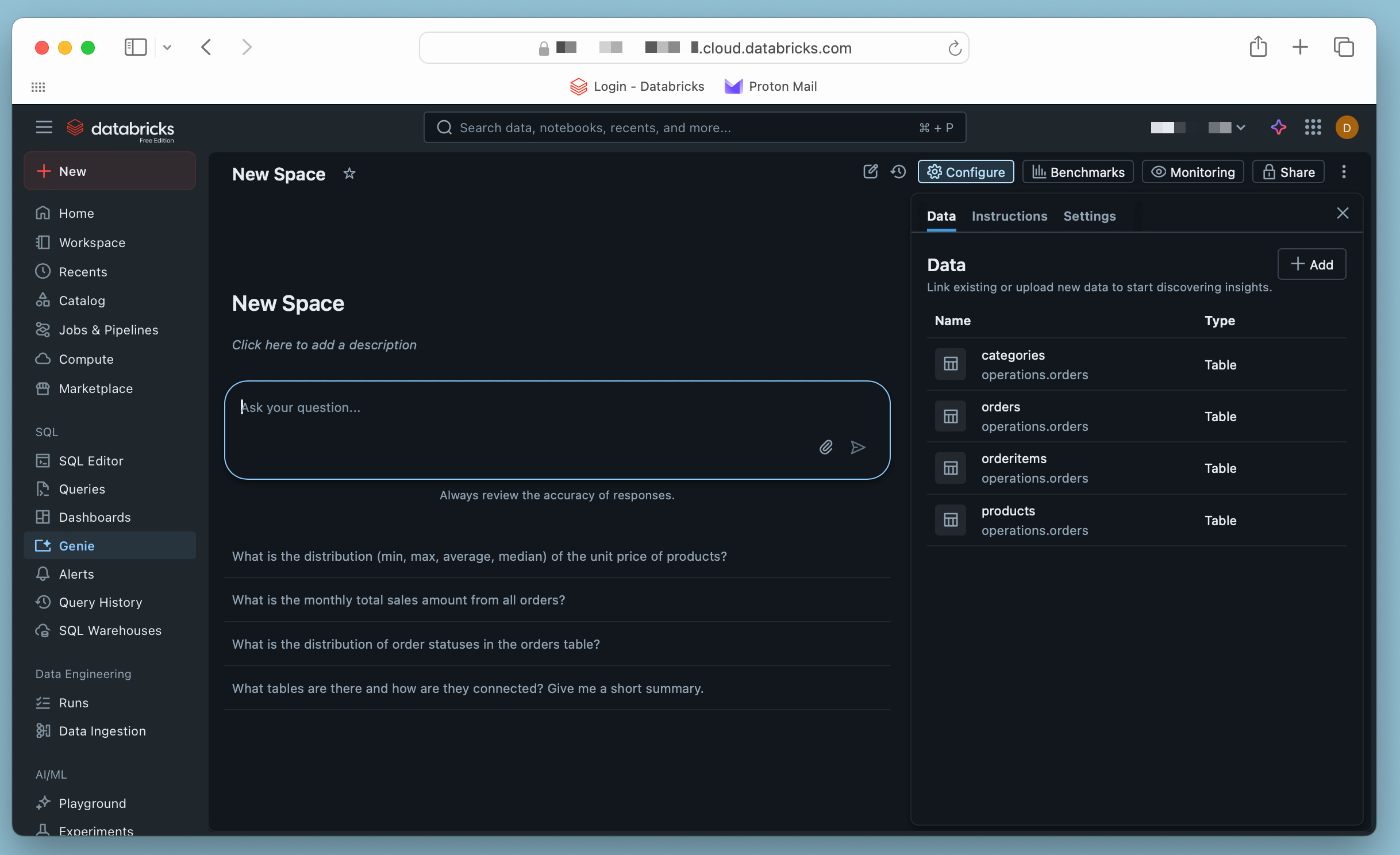Close the configure panel

[1343, 213]
